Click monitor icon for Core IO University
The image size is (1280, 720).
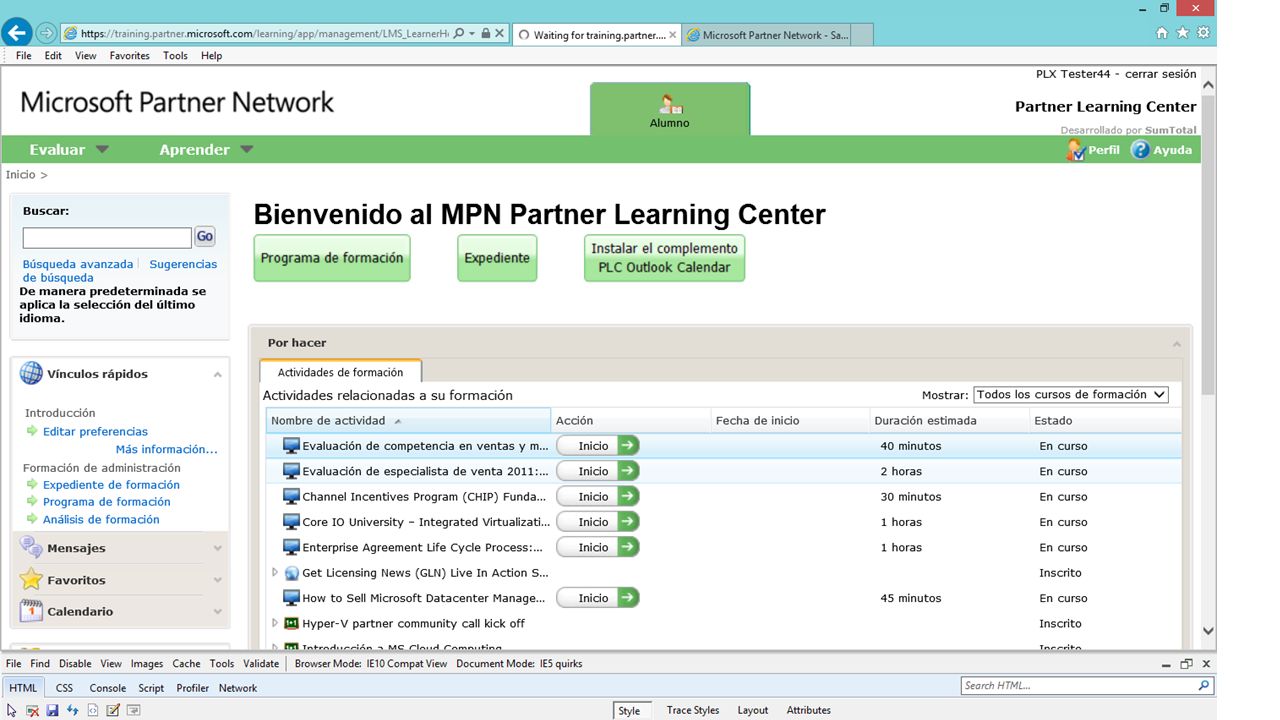pos(291,521)
